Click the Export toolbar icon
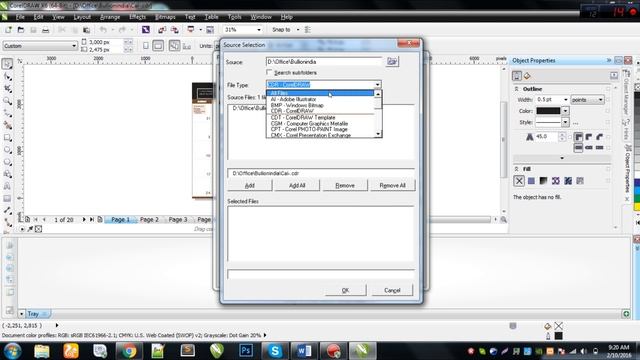 click(x=175, y=30)
